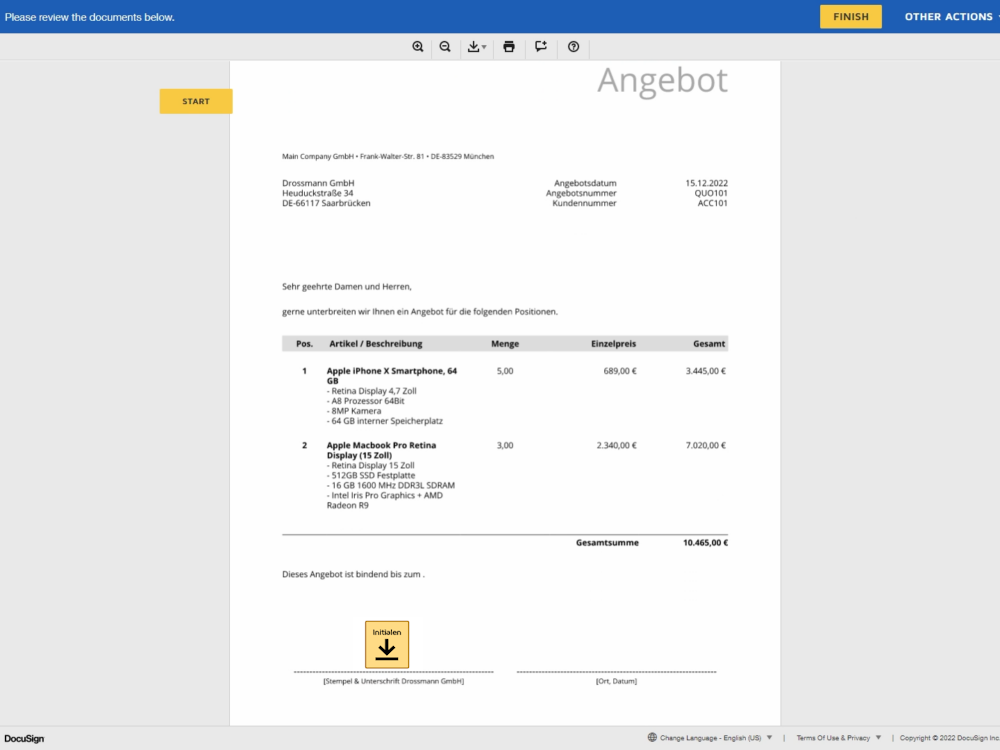Viewport: 1000px width, 750px height.
Task: Click the Gesamtsumme label
Action: (x=607, y=543)
